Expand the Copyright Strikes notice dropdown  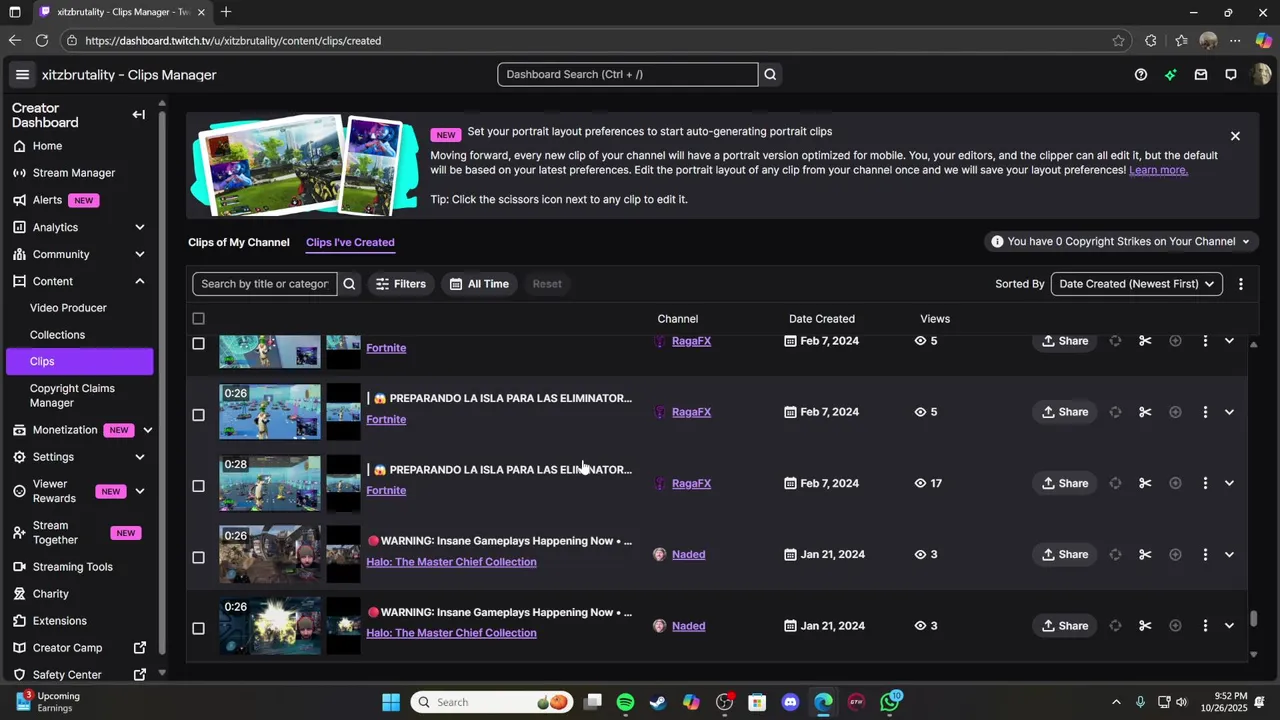[x=1120, y=241]
